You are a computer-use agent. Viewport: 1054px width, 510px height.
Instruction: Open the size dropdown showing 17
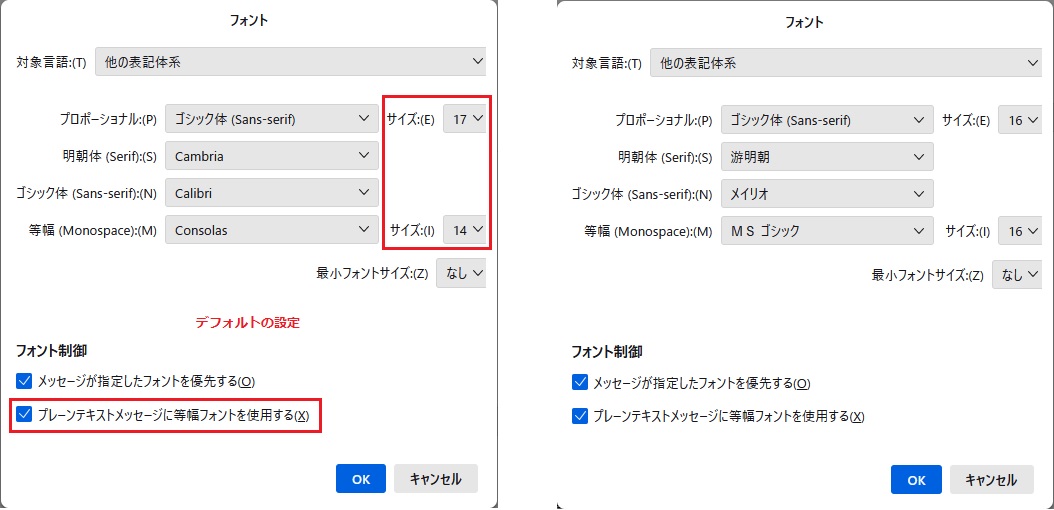[467, 119]
